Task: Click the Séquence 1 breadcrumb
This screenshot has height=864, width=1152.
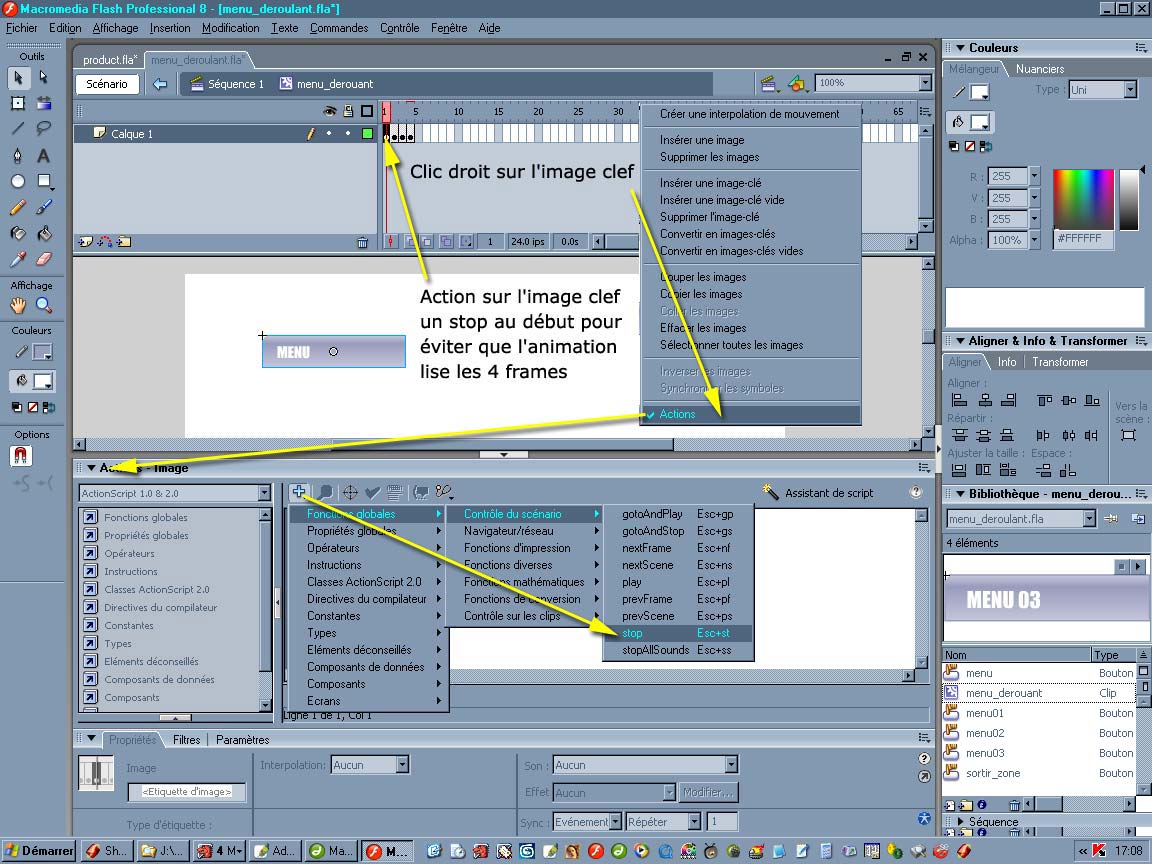Action: 227,84
